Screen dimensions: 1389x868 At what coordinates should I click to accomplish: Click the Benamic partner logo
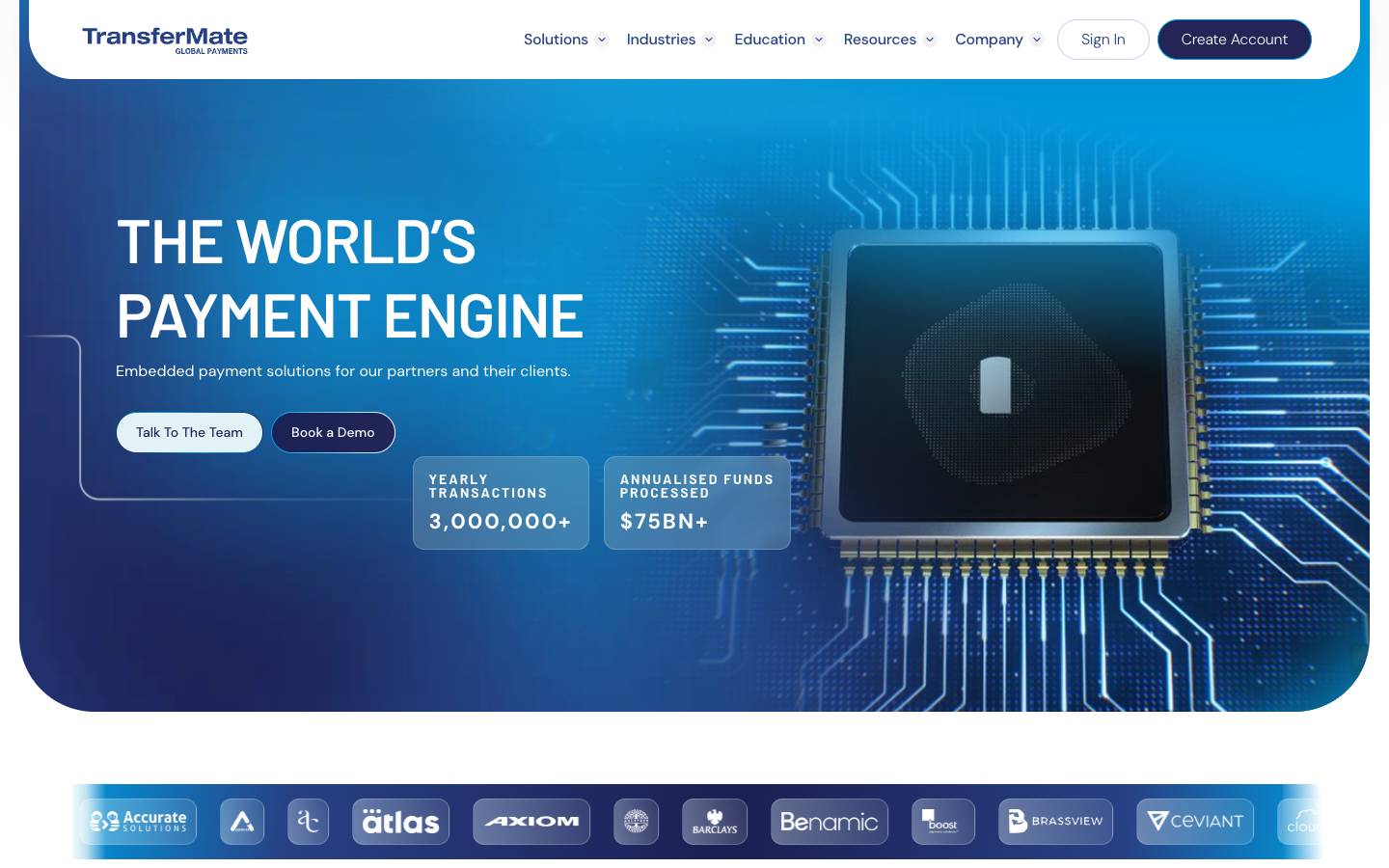coord(830,822)
